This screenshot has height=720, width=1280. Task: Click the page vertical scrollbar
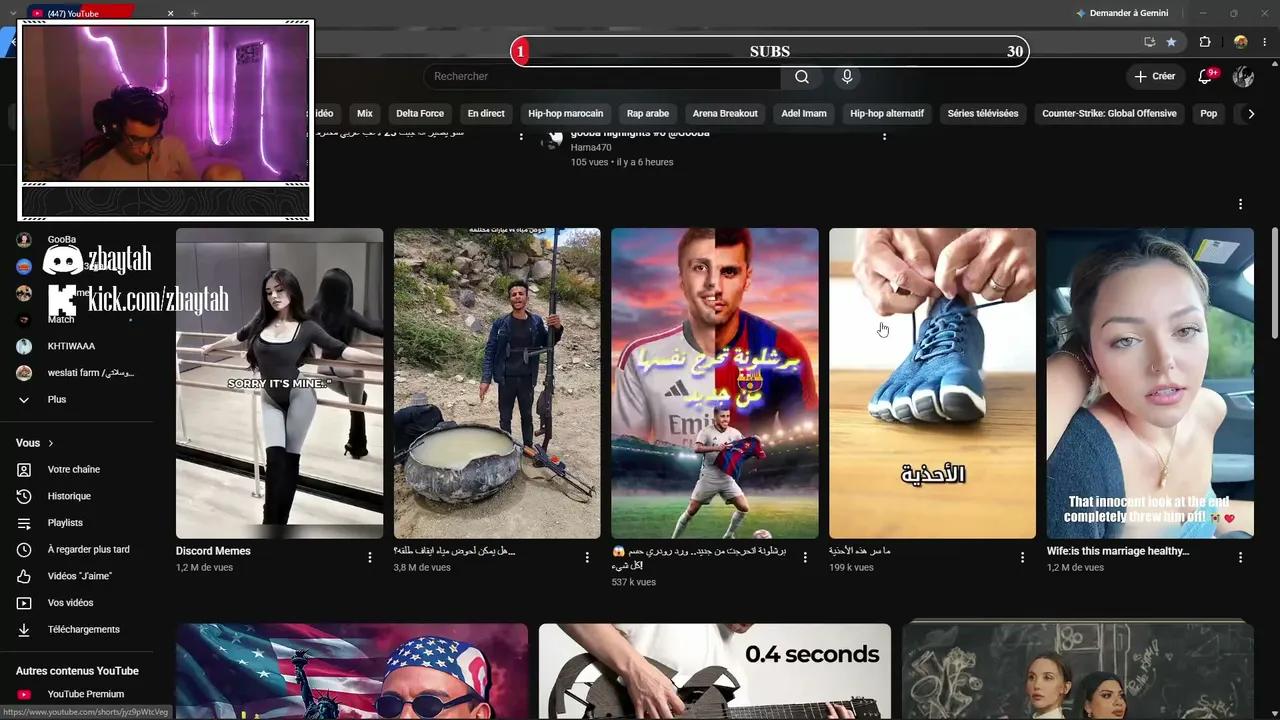point(1274,283)
